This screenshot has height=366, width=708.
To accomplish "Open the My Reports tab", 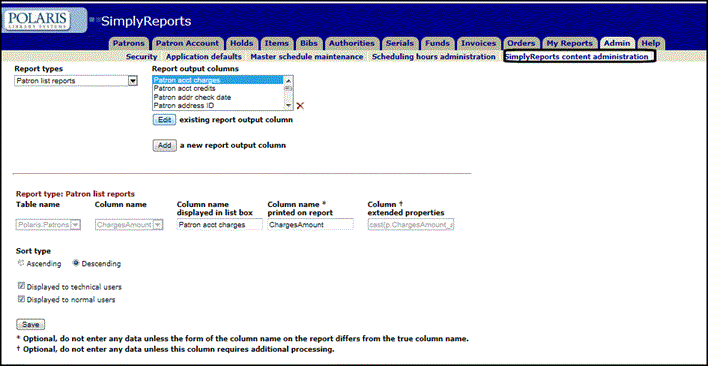I will [569, 43].
